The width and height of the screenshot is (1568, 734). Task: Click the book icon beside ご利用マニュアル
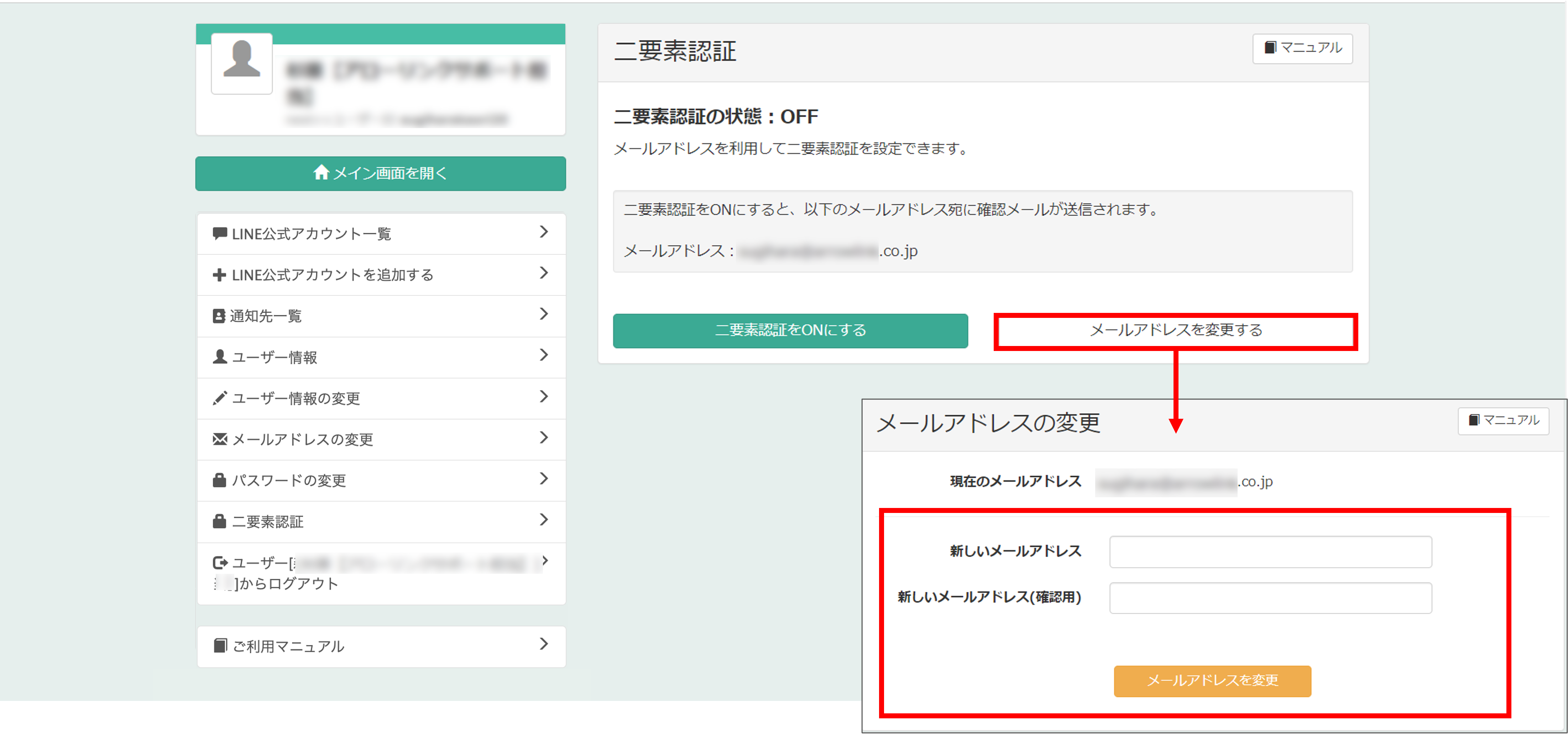[x=220, y=646]
